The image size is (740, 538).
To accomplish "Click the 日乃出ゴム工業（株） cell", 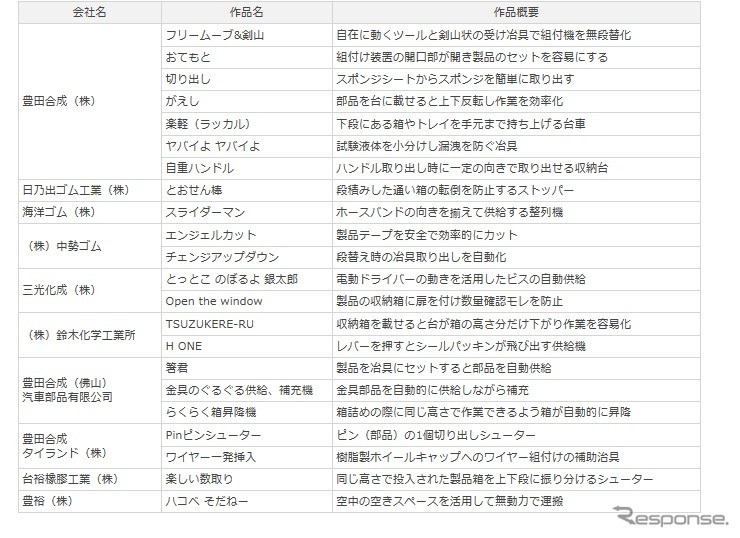I will (x=76, y=190).
